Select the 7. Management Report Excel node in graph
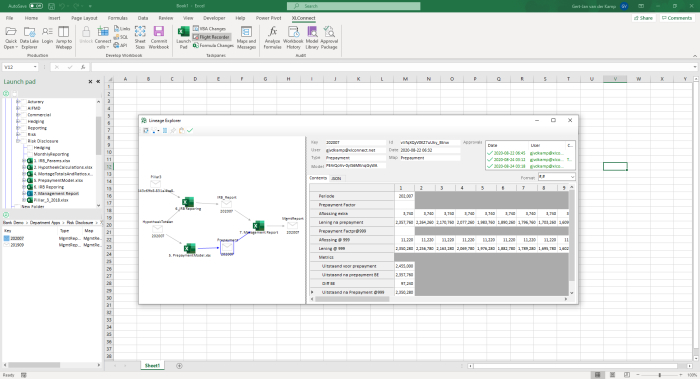The image size is (700, 379). coord(258,226)
